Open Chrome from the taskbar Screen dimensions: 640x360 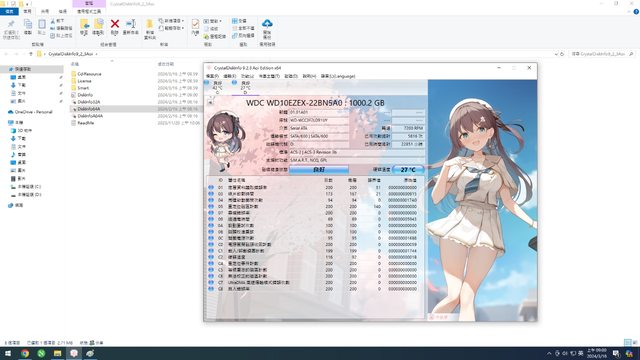25,353
